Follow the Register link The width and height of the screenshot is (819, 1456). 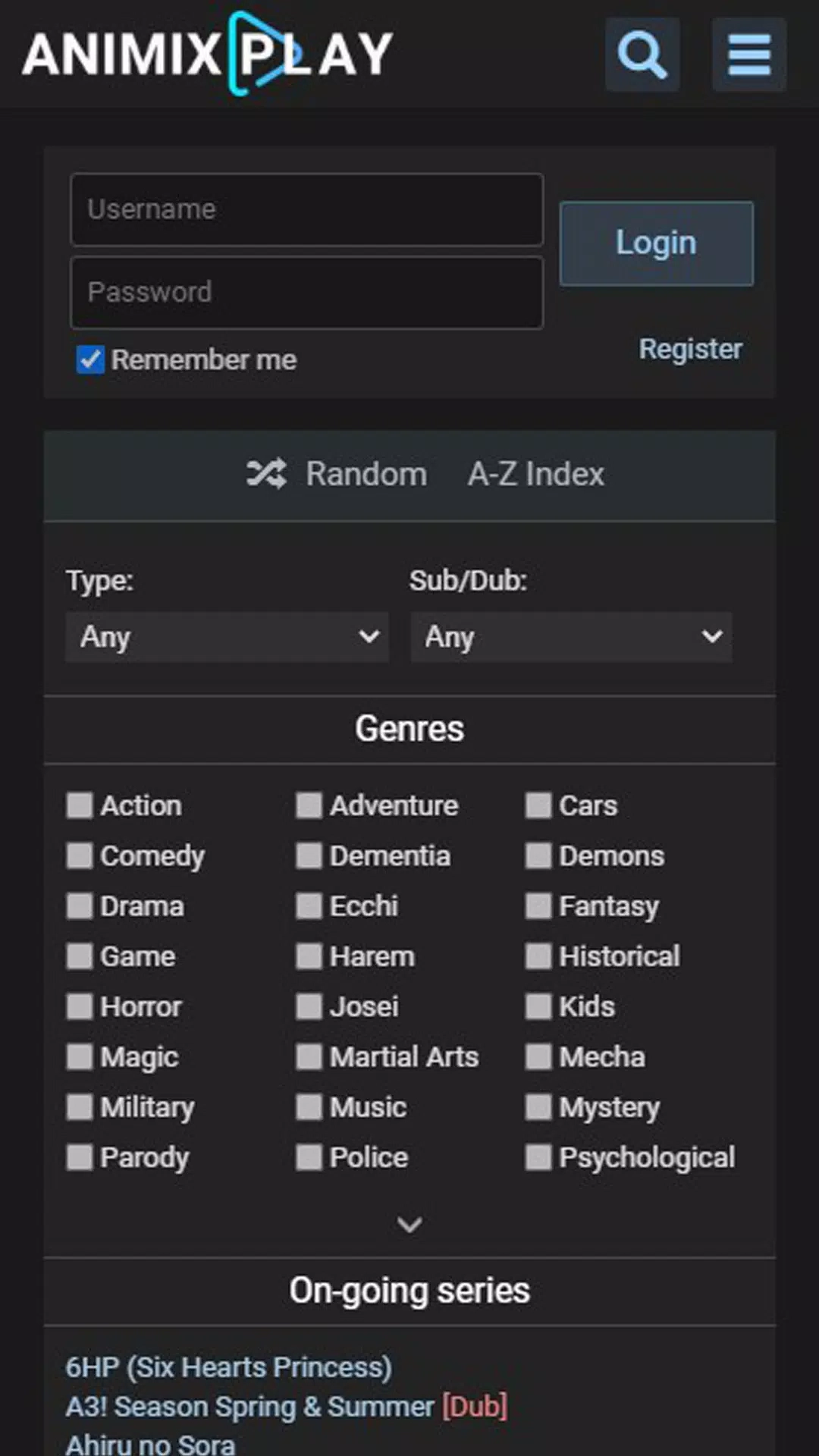690,349
